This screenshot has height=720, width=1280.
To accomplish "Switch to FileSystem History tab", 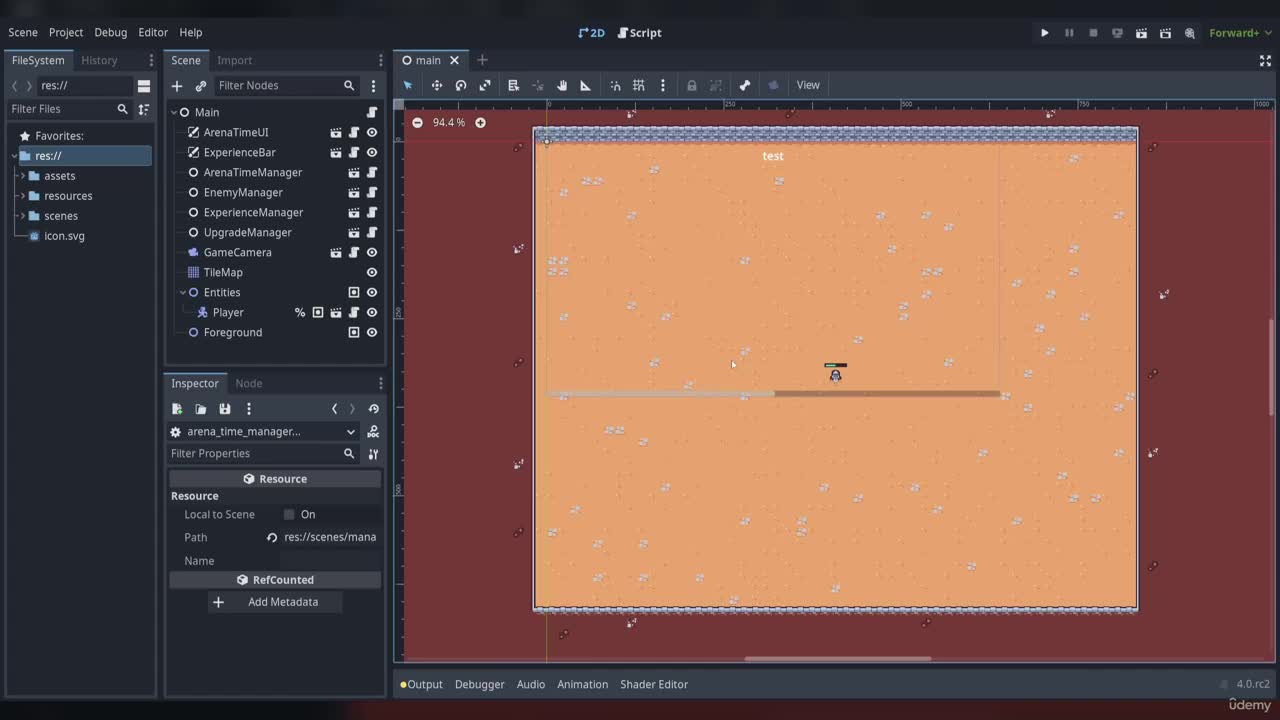I will (x=99, y=60).
